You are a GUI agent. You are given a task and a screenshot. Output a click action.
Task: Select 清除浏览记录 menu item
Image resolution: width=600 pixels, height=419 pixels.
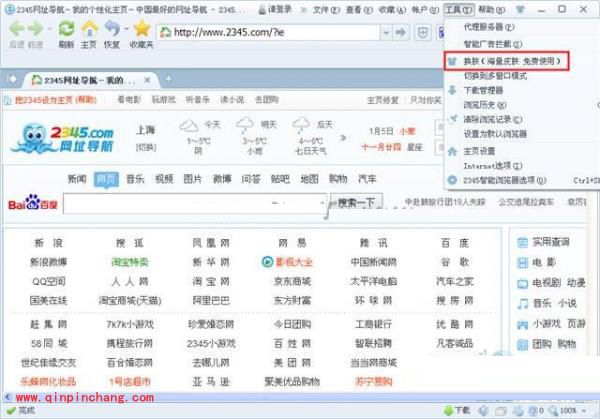(493, 119)
